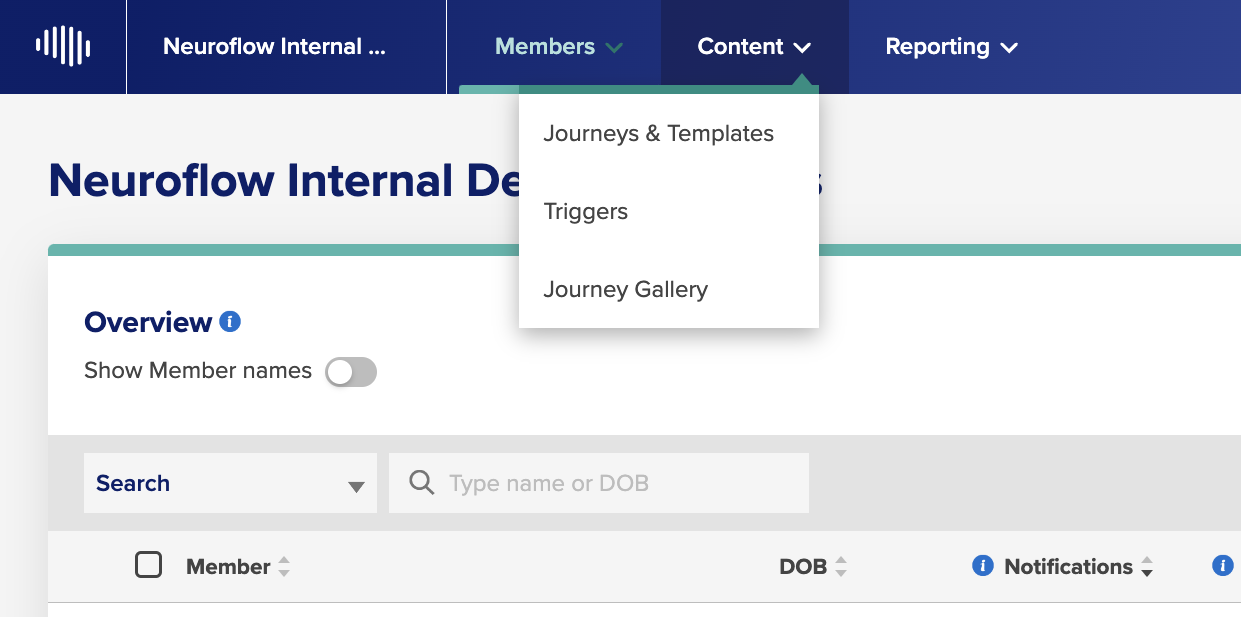Open Journey Gallery menu entry
This screenshot has height=617, width=1241.
pos(625,289)
